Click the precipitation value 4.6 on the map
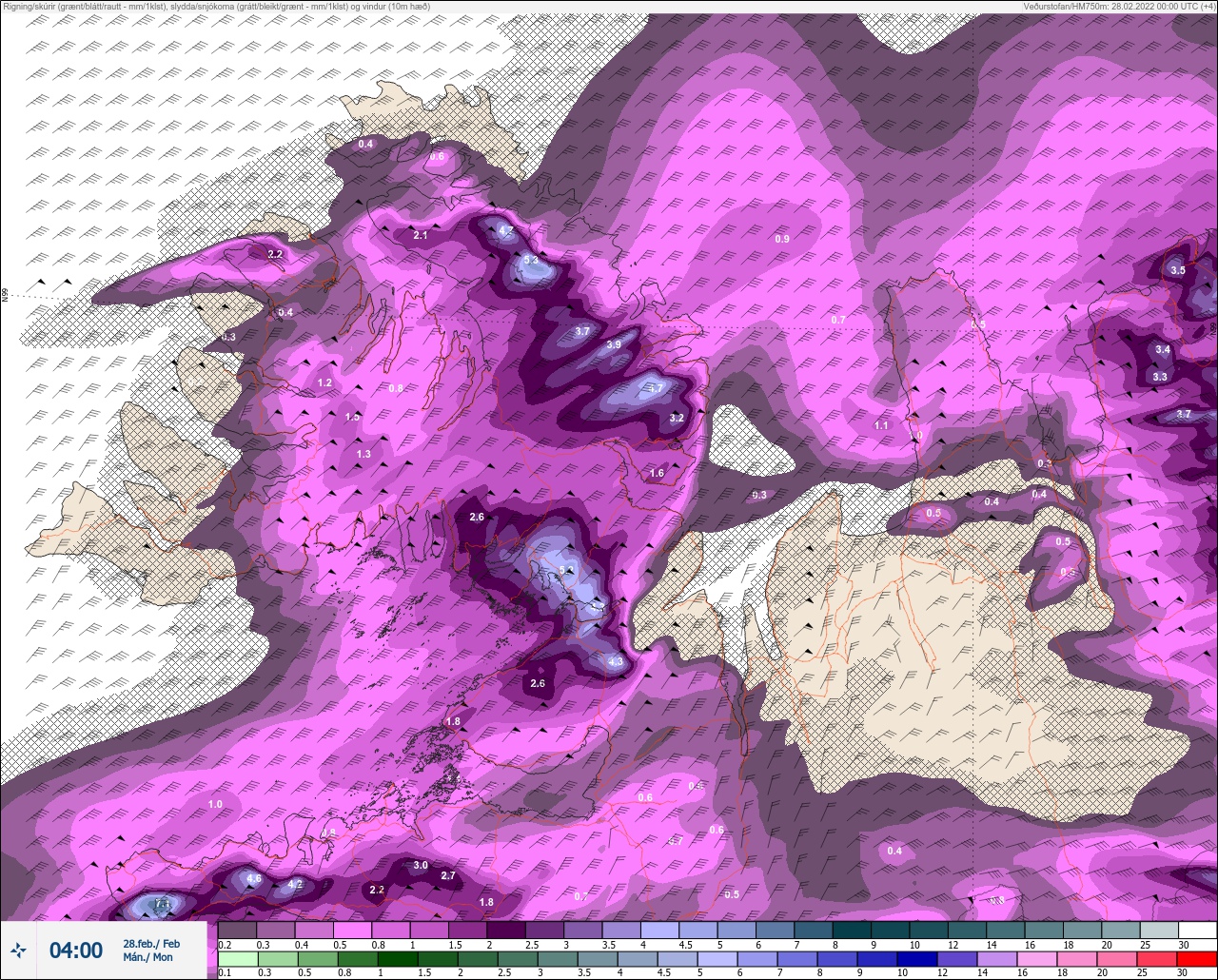1218x980 pixels. [253, 878]
